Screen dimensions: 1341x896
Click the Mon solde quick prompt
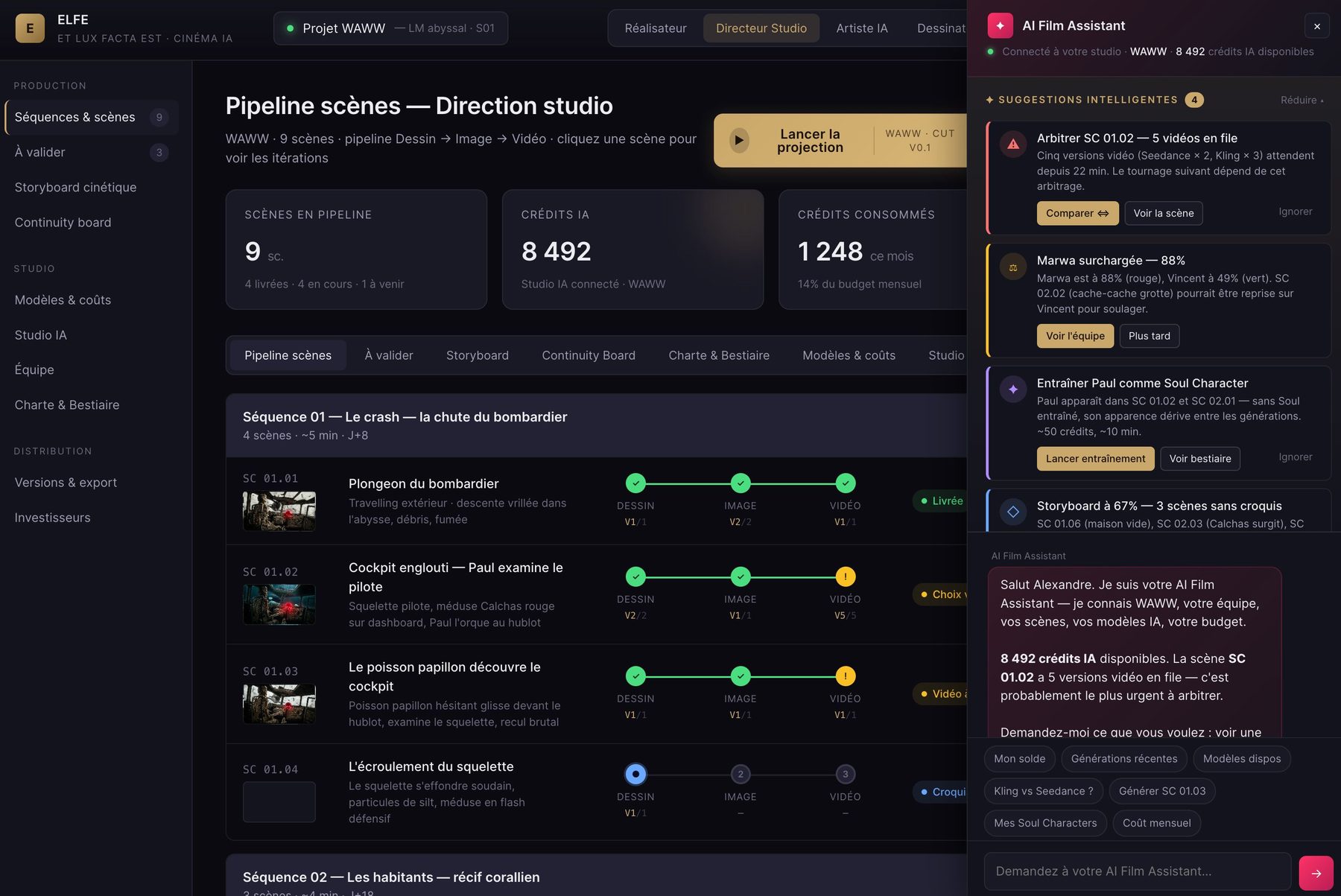tap(1020, 759)
